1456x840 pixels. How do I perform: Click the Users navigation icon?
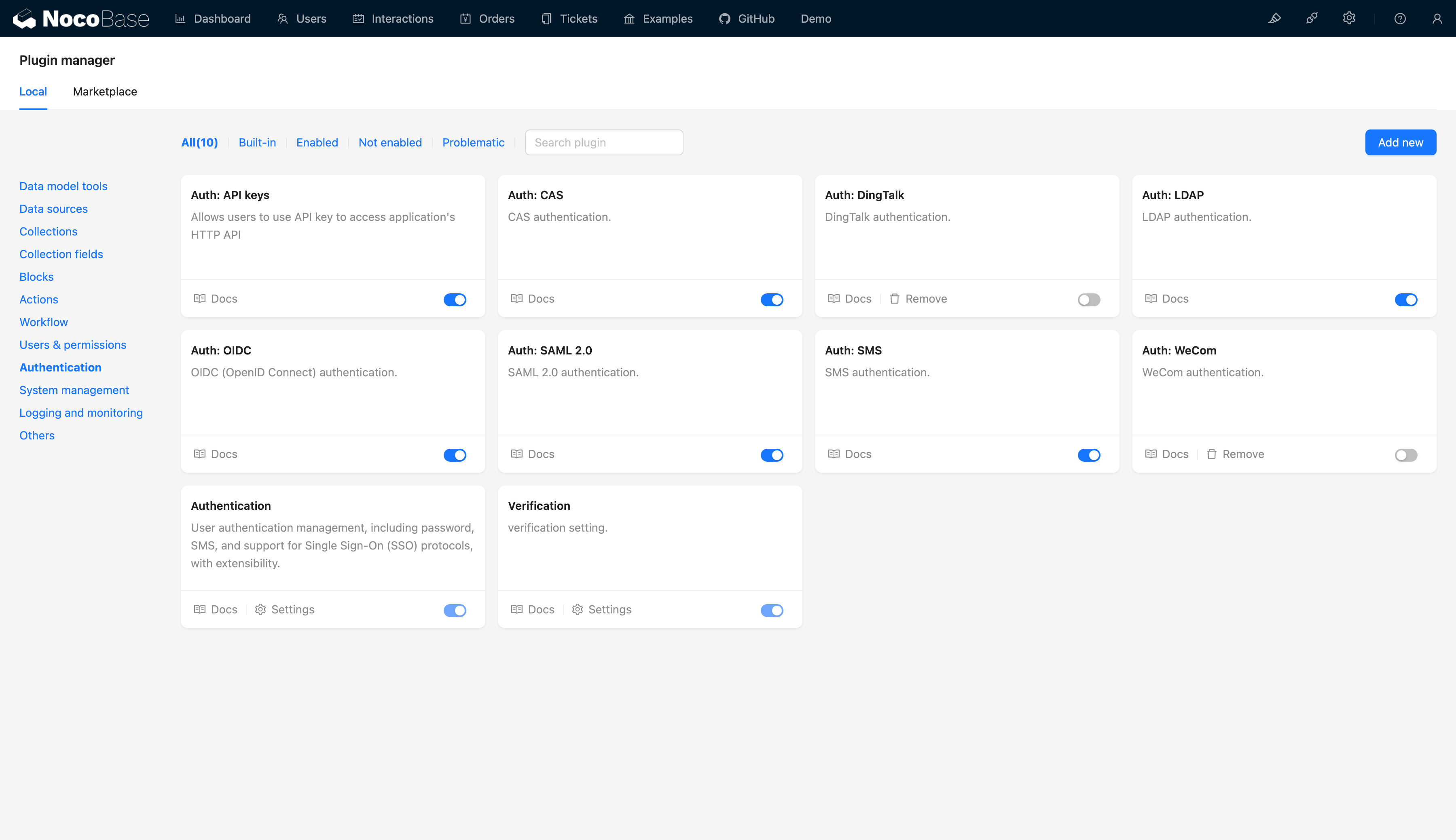click(x=283, y=18)
